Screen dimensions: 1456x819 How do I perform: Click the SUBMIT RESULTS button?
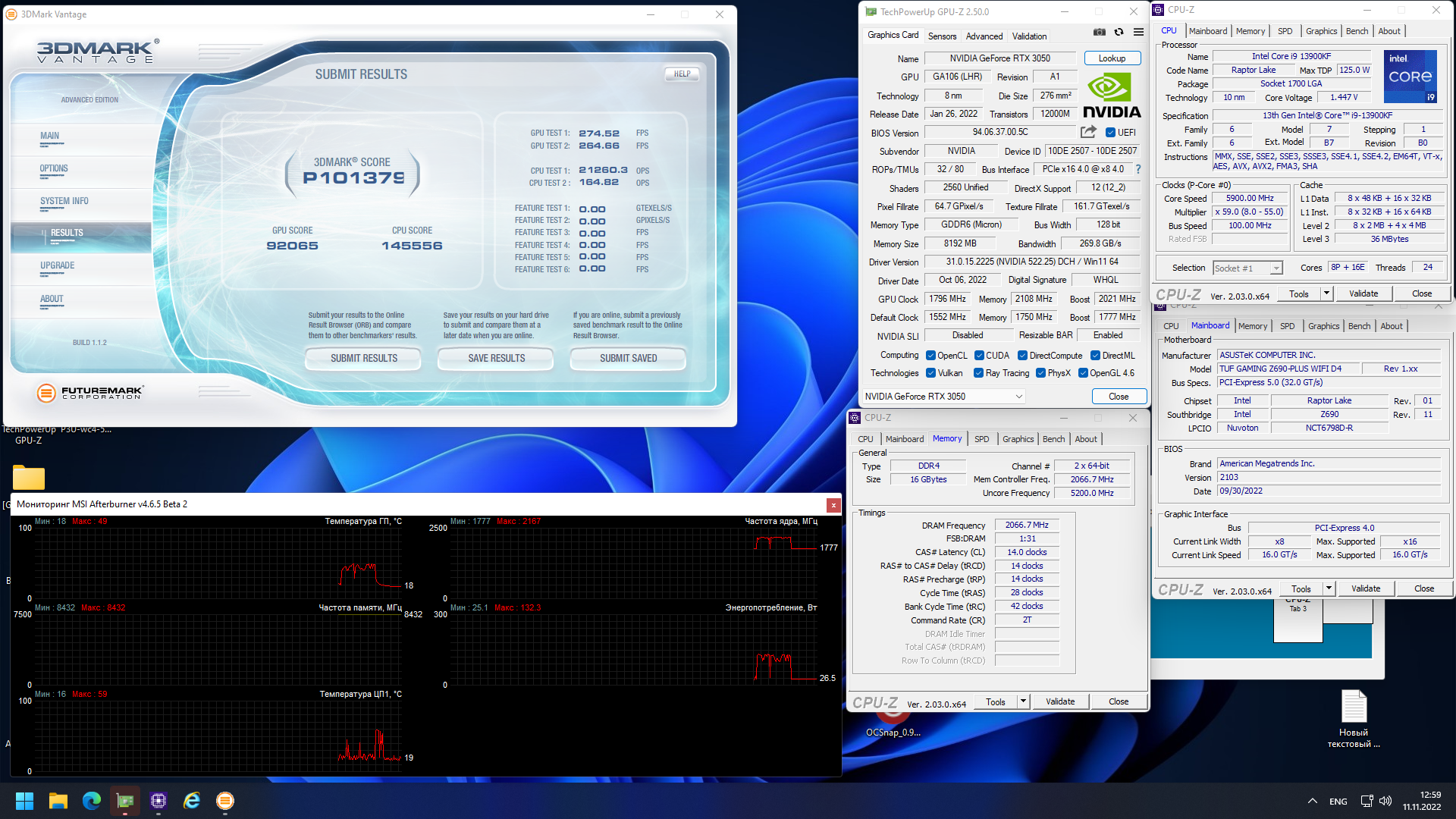click(x=363, y=359)
